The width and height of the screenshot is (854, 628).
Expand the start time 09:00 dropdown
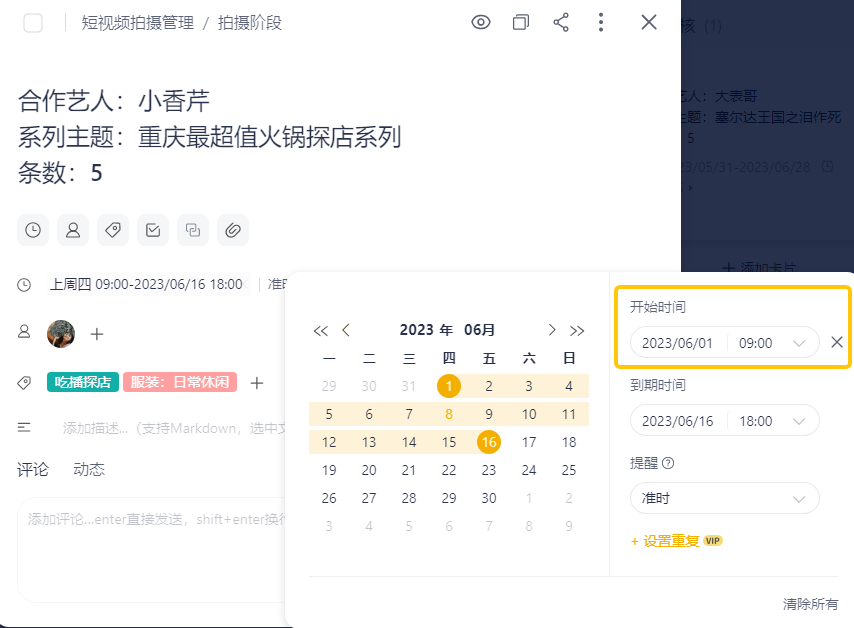[x=772, y=343]
